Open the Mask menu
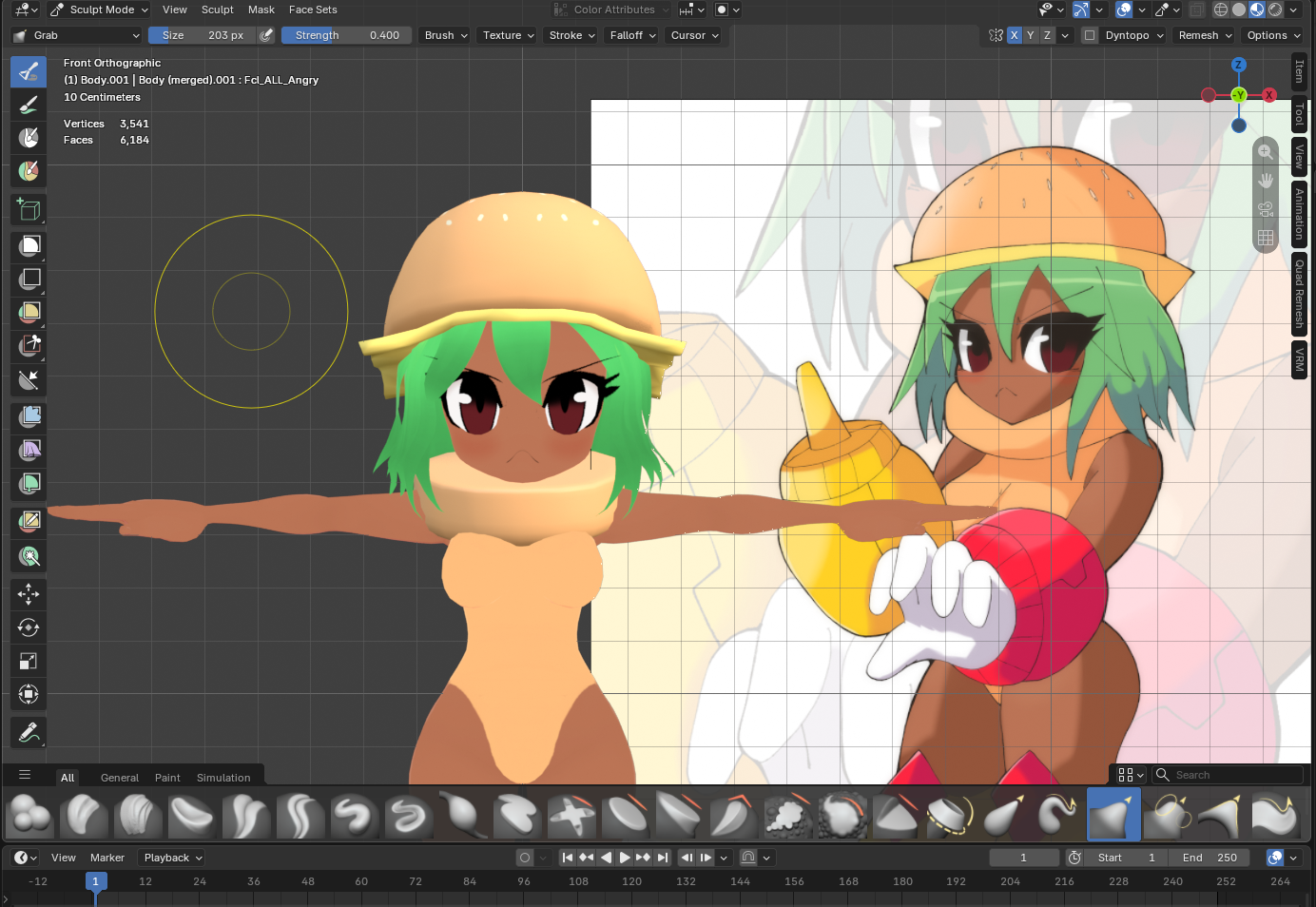The width and height of the screenshot is (1316, 907). (x=261, y=10)
